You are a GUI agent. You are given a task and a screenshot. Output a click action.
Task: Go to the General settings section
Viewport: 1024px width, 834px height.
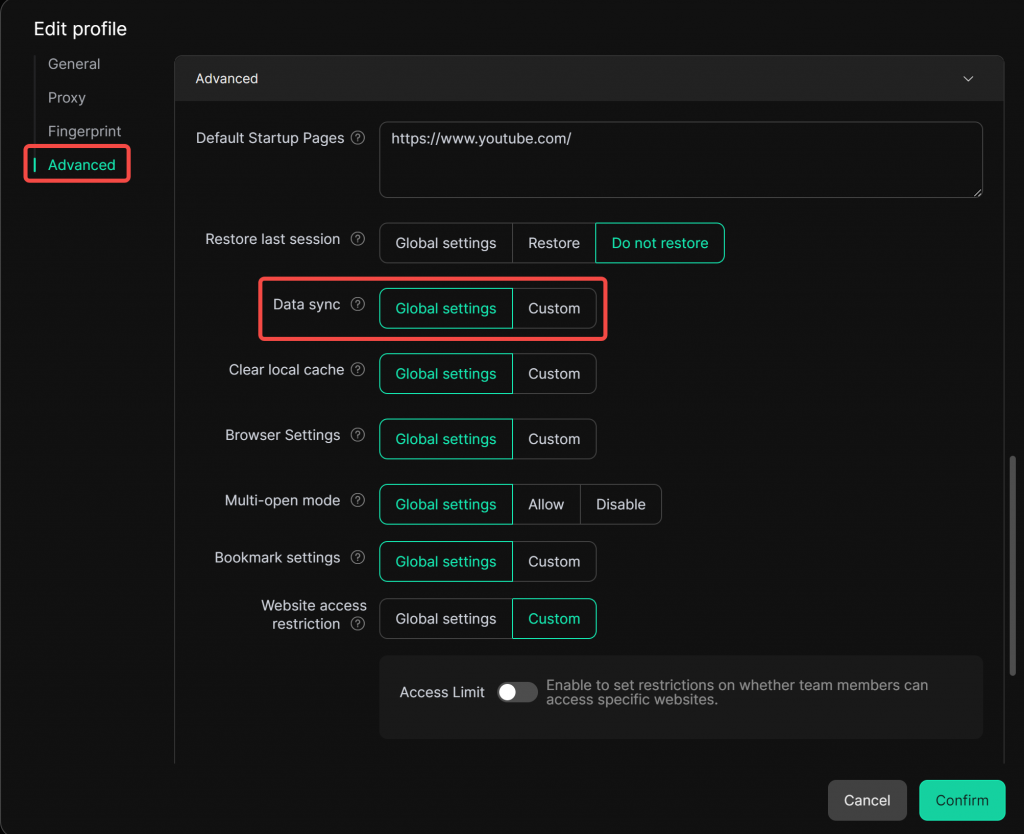coord(74,64)
